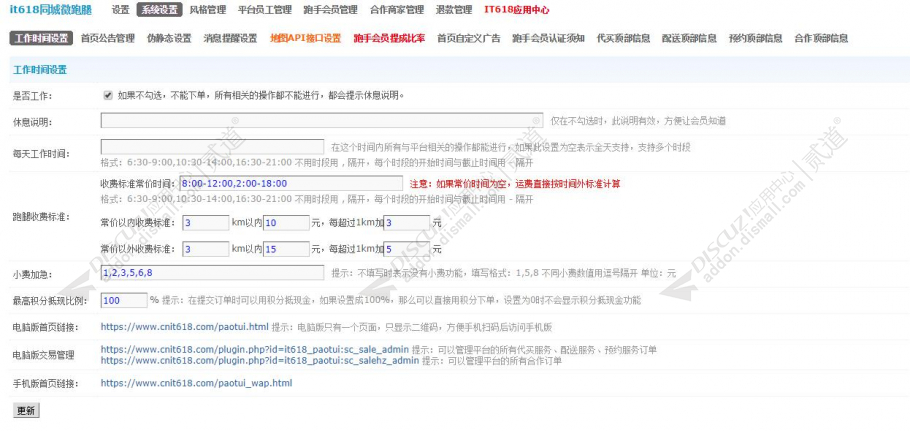Click the 收费标准常价时间 input field
The height and width of the screenshot is (431, 910).
click(291, 183)
